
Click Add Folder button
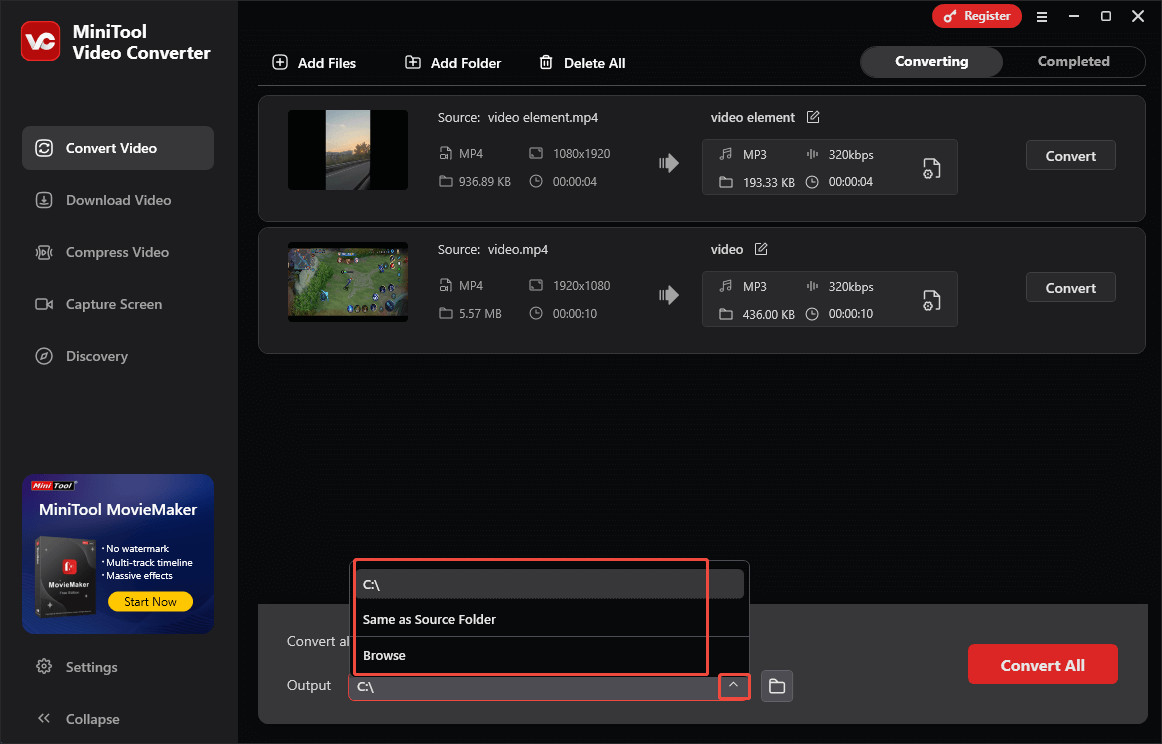(x=453, y=63)
